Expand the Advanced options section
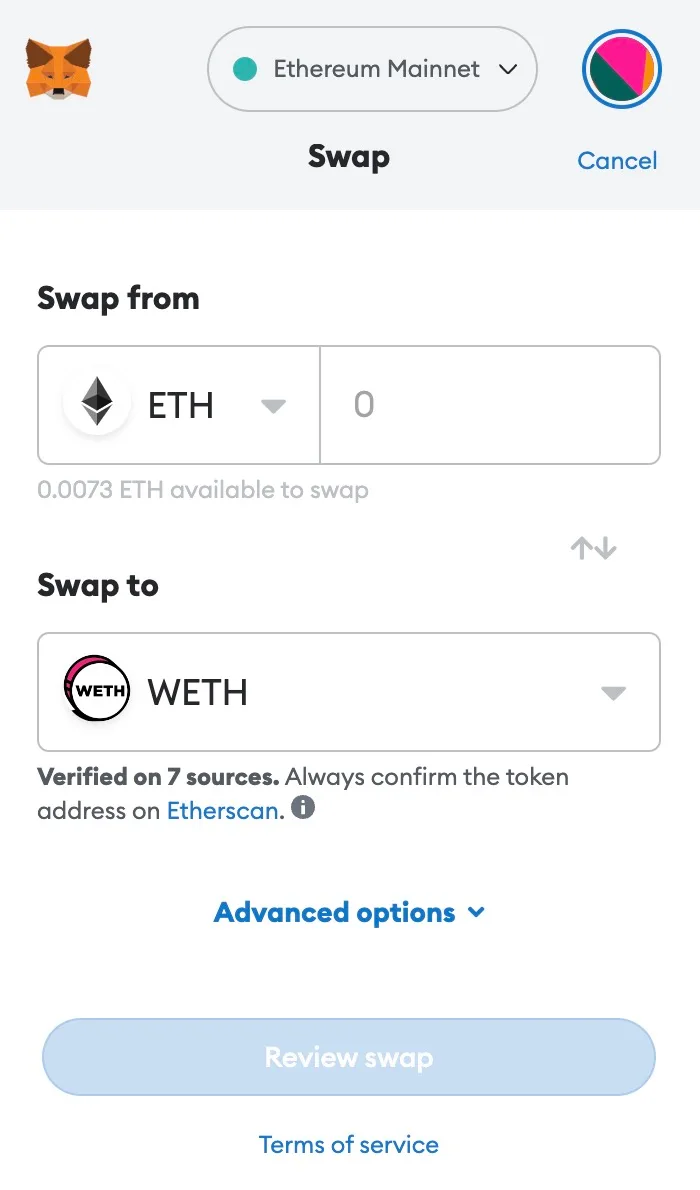 click(348, 911)
